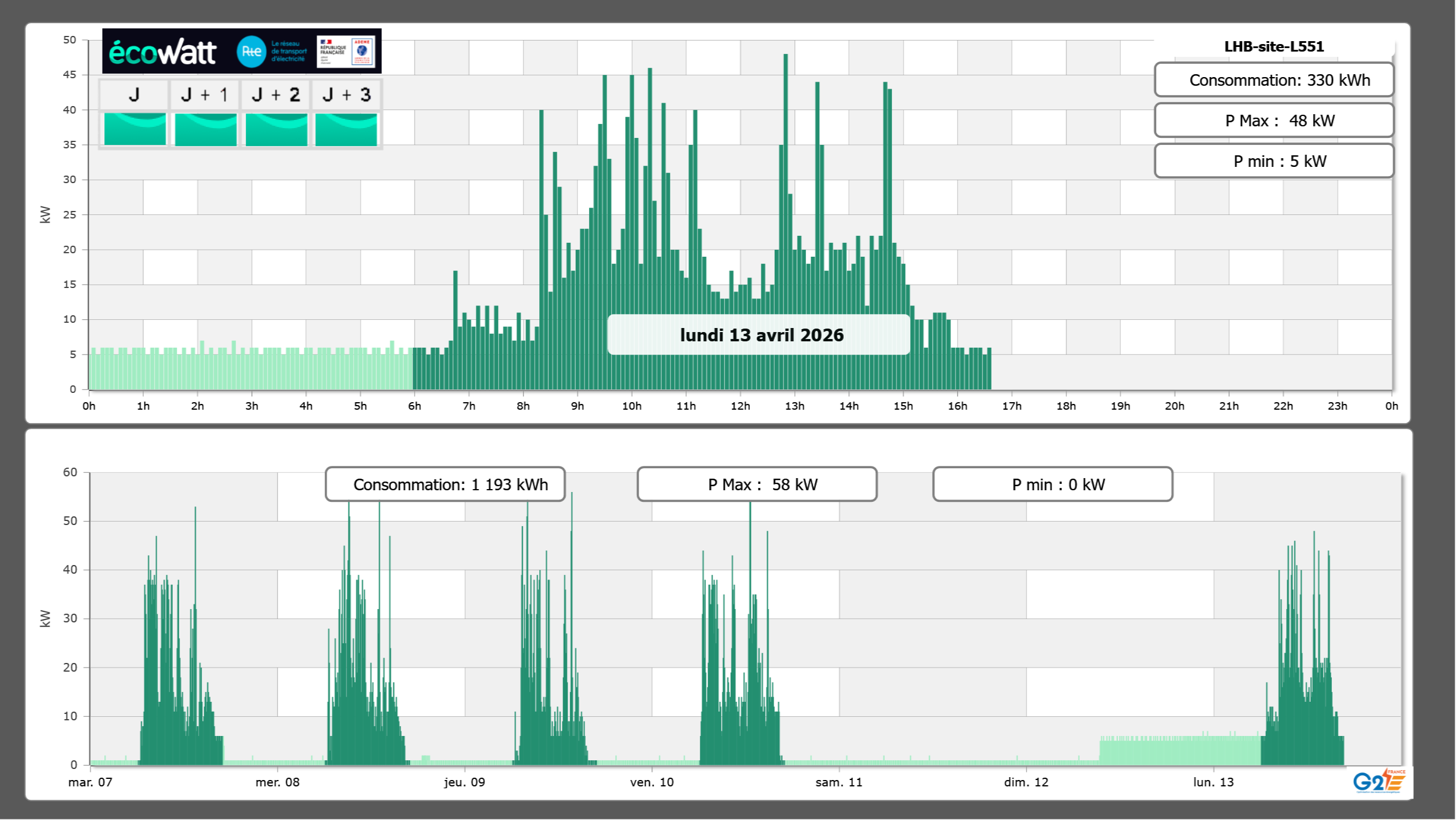Click the écoWatt logo
Screen dimensions: 1456x820
coord(162,52)
